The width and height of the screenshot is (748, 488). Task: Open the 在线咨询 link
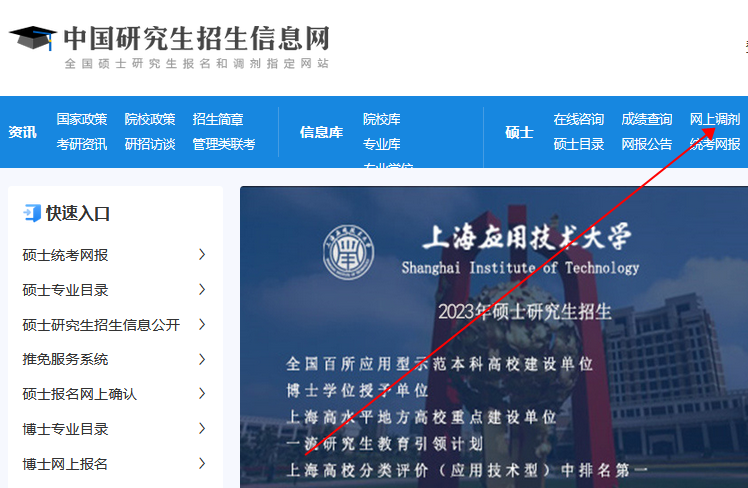point(579,119)
